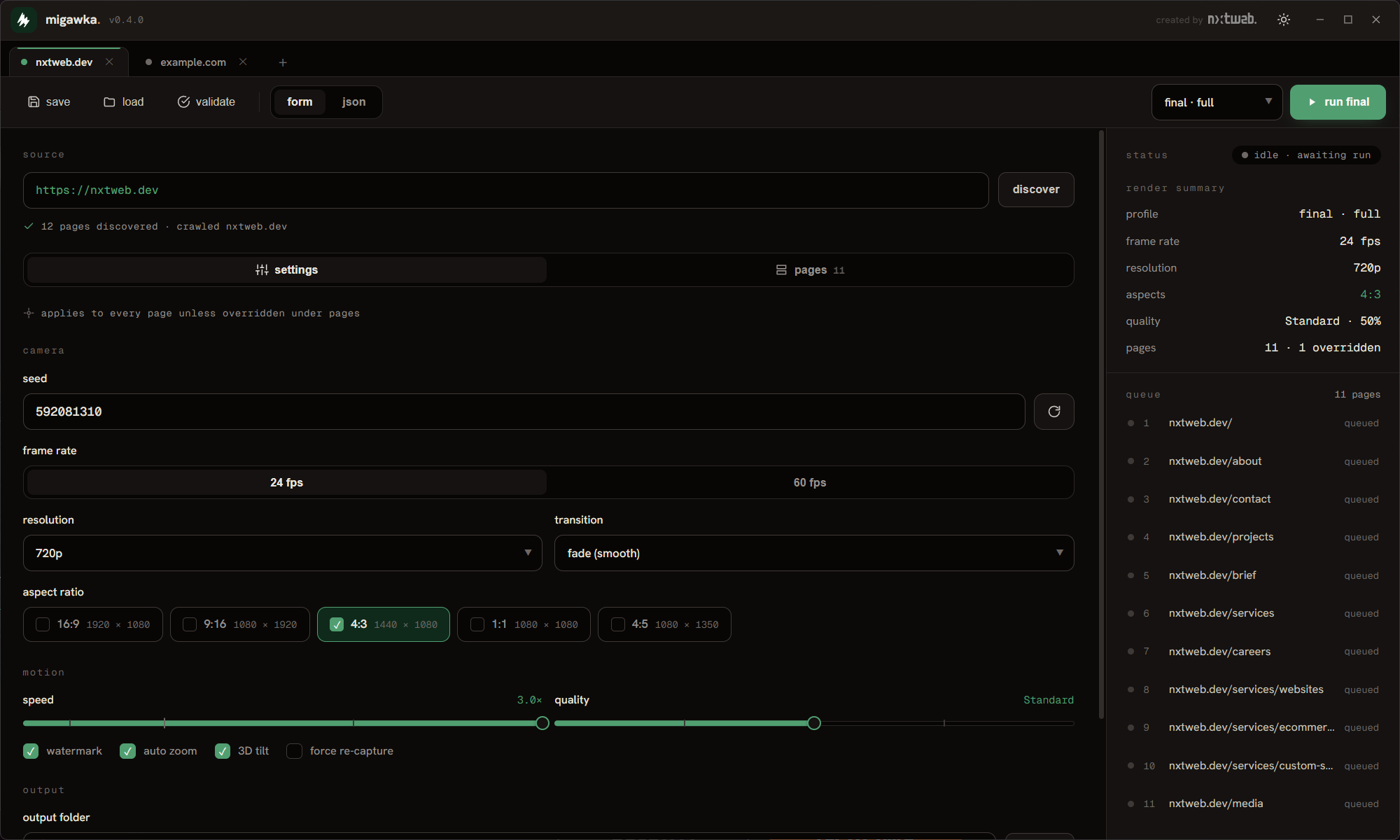
Task: Select queue item nxtweb.dev/services/websites
Action: [x=1253, y=689]
